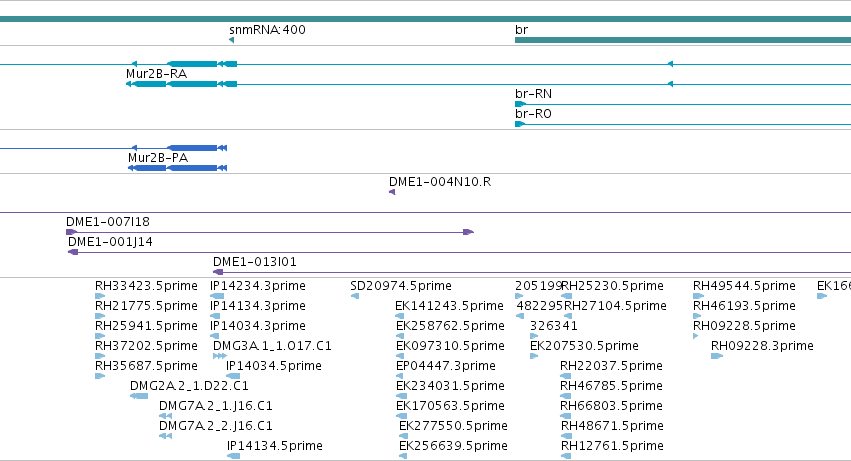The image size is (851, 461).
Task: Open the br-RN transcript label
Action: coord(534,94)
